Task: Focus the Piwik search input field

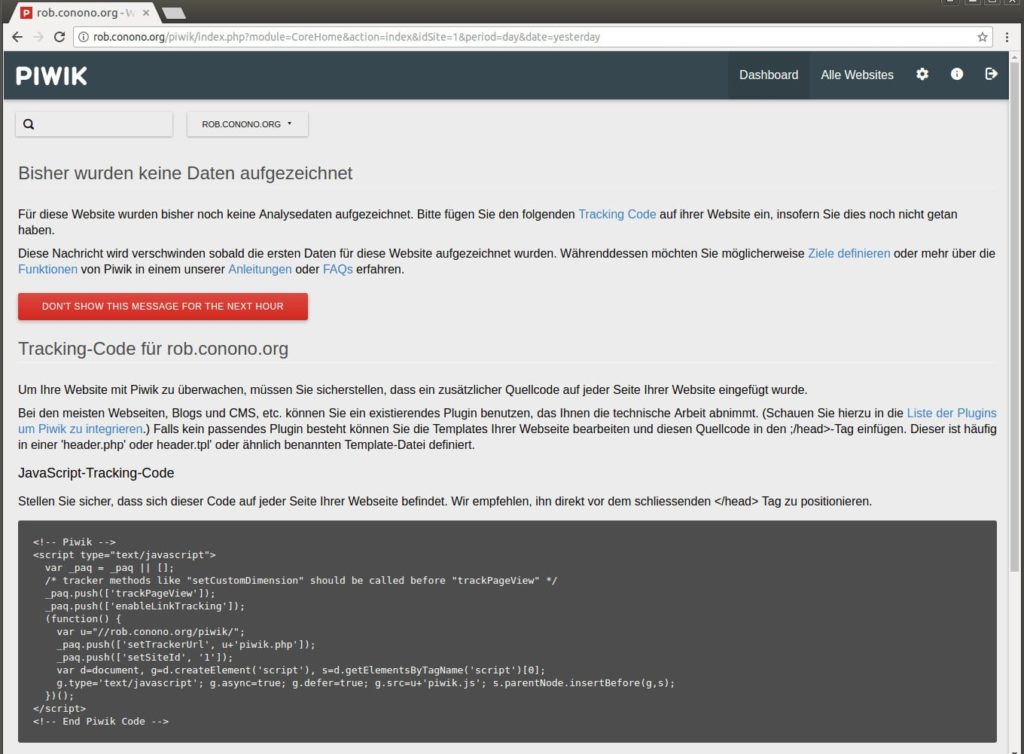Action: [94, 124]
